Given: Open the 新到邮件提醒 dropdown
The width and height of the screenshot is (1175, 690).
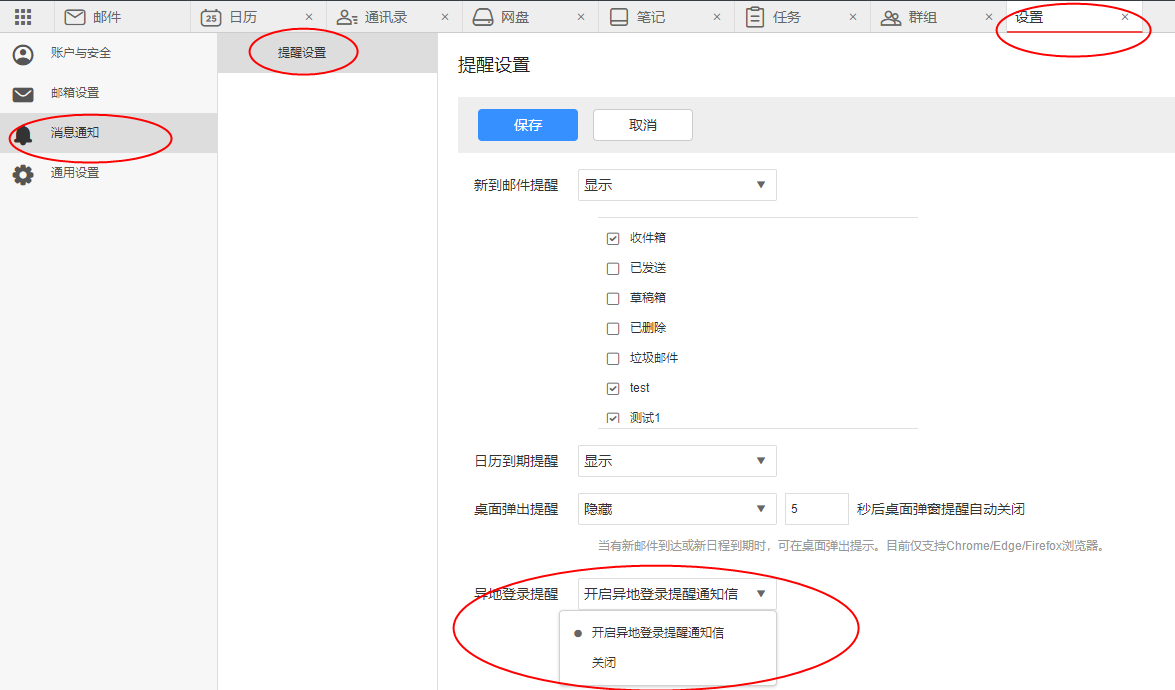Looking at the screenshot, I should 677,185.
